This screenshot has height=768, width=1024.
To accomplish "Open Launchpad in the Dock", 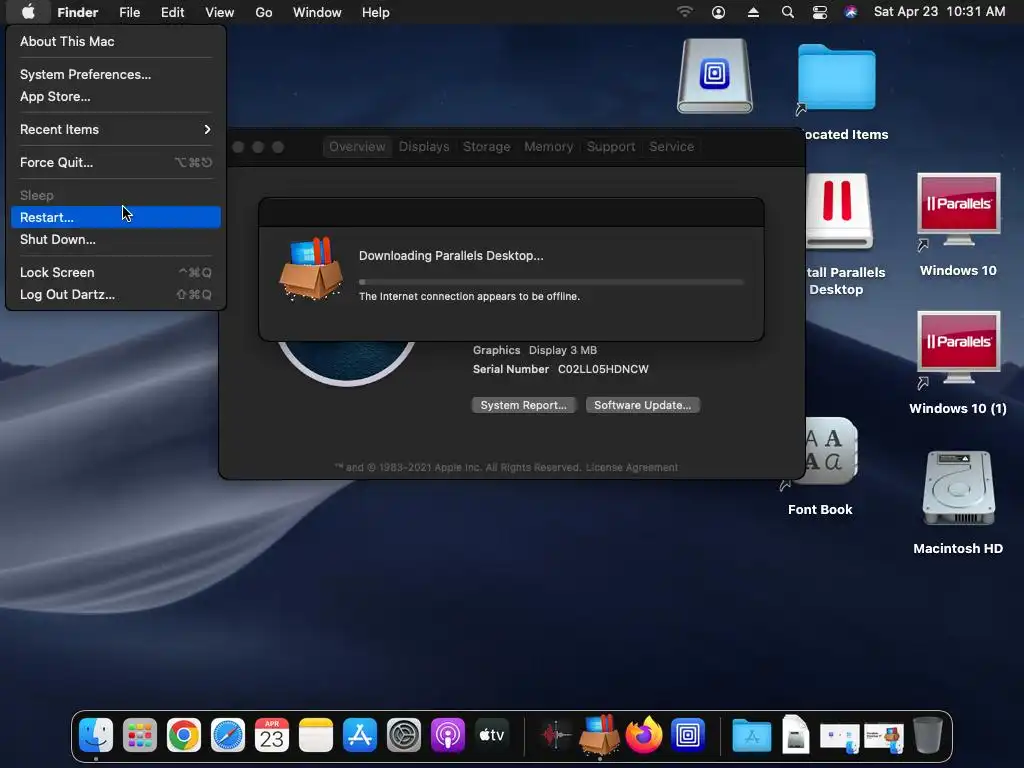I will pos(140,735).
